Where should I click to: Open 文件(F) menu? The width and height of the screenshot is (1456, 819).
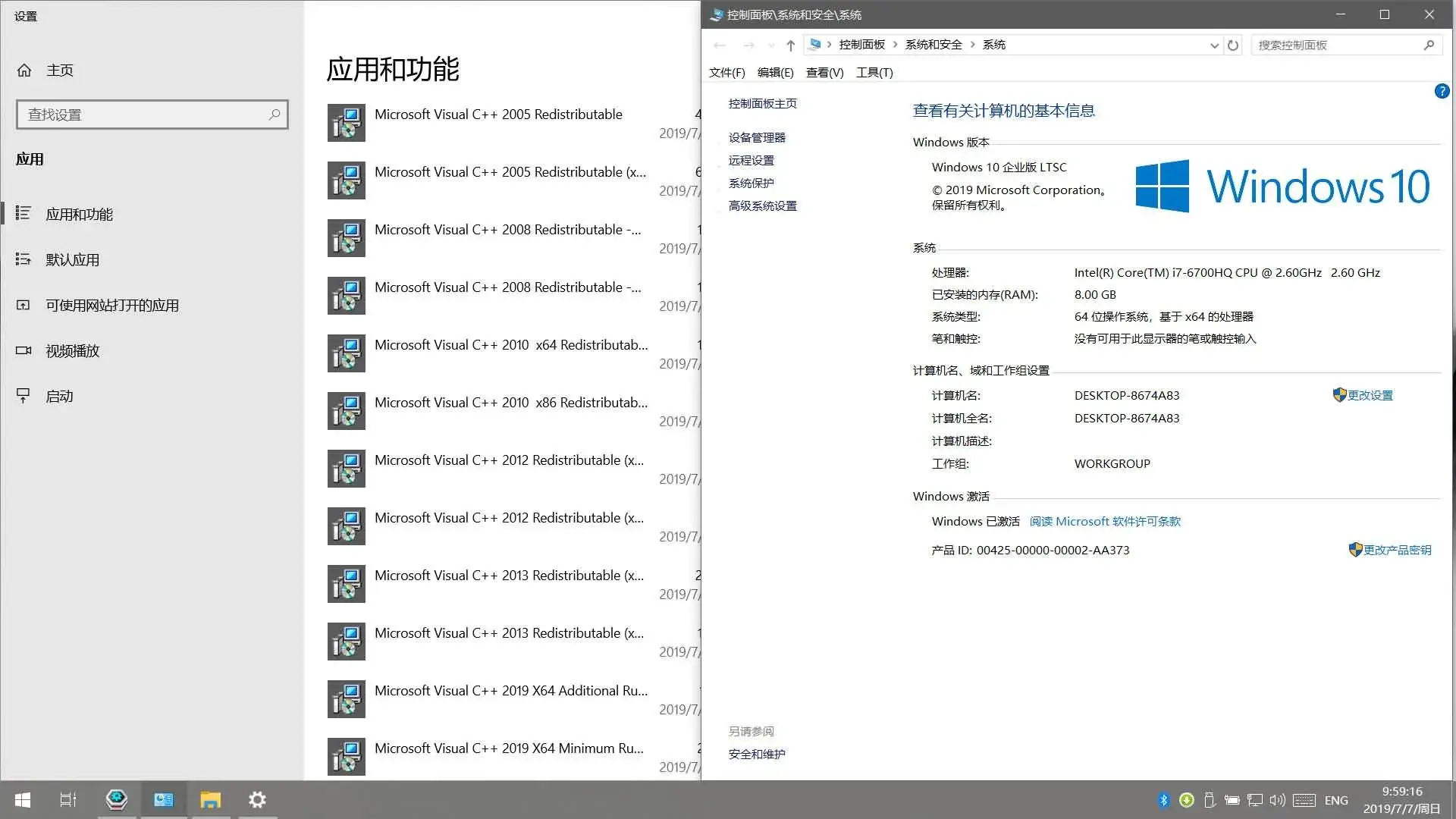coord(726,73)
